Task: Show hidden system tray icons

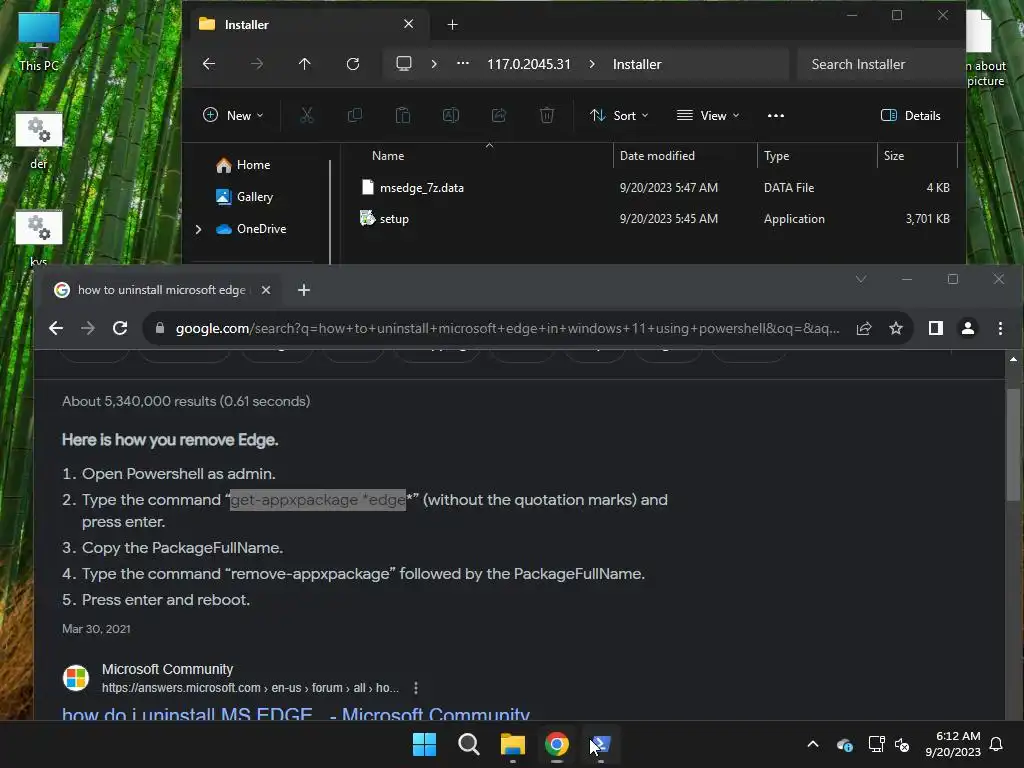Action: (813, 744)
